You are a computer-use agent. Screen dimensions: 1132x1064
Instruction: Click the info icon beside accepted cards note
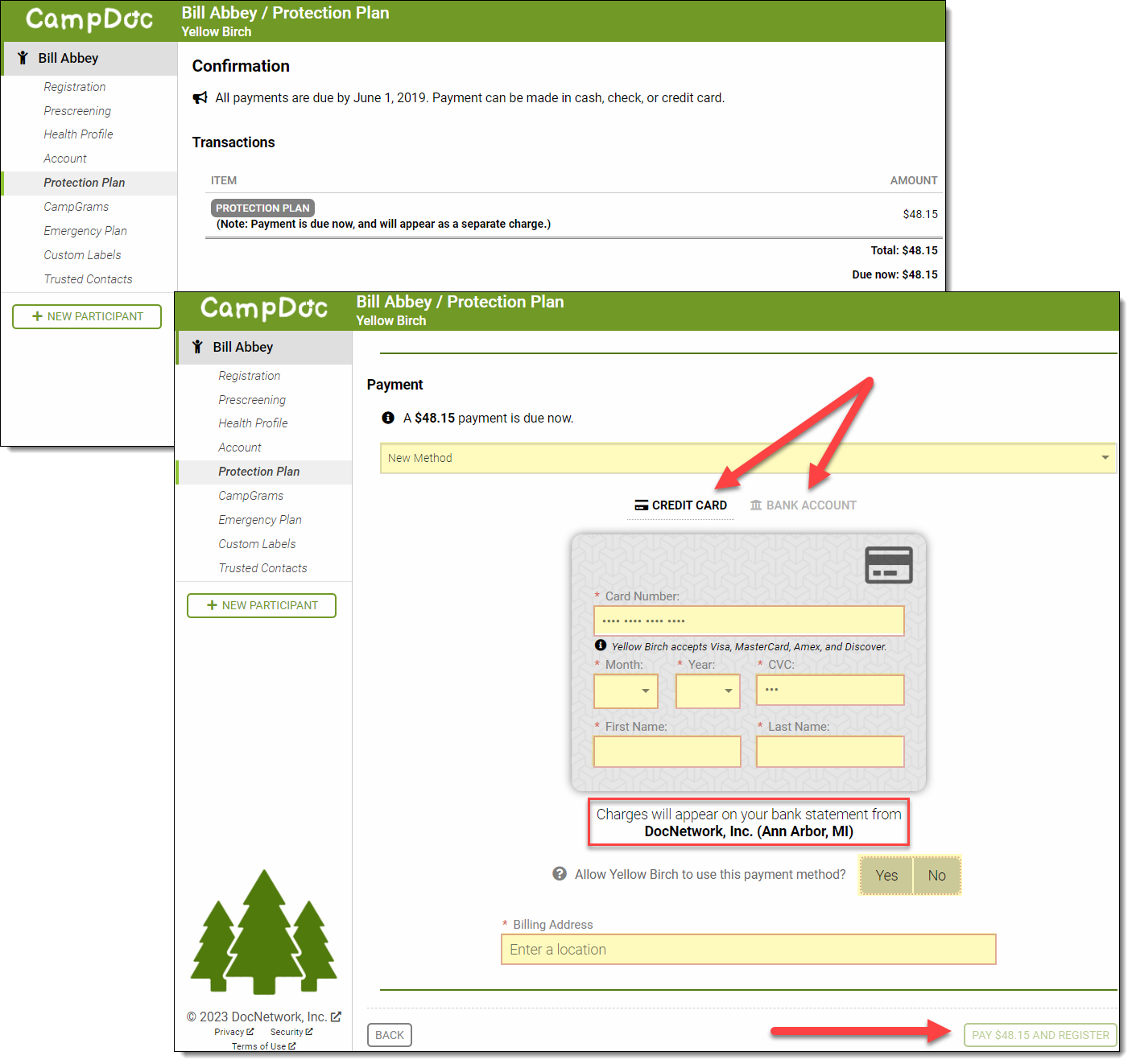point(601,645)
